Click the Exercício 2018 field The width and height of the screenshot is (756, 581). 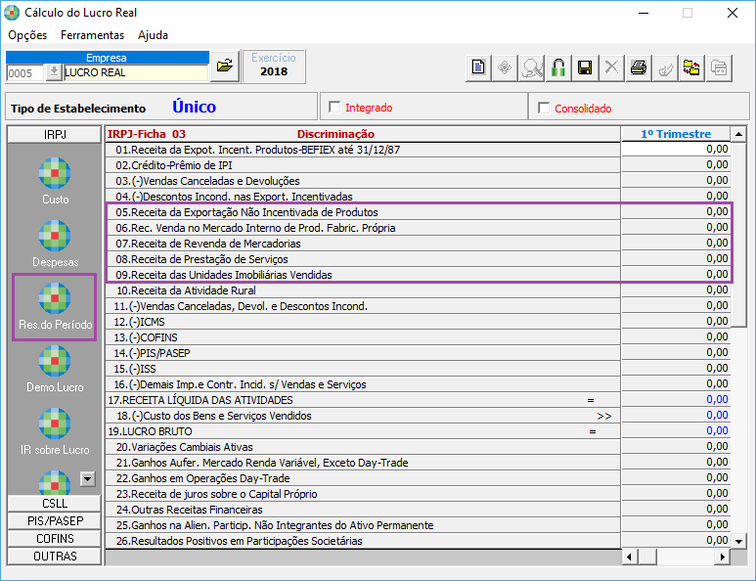[273, 66]
